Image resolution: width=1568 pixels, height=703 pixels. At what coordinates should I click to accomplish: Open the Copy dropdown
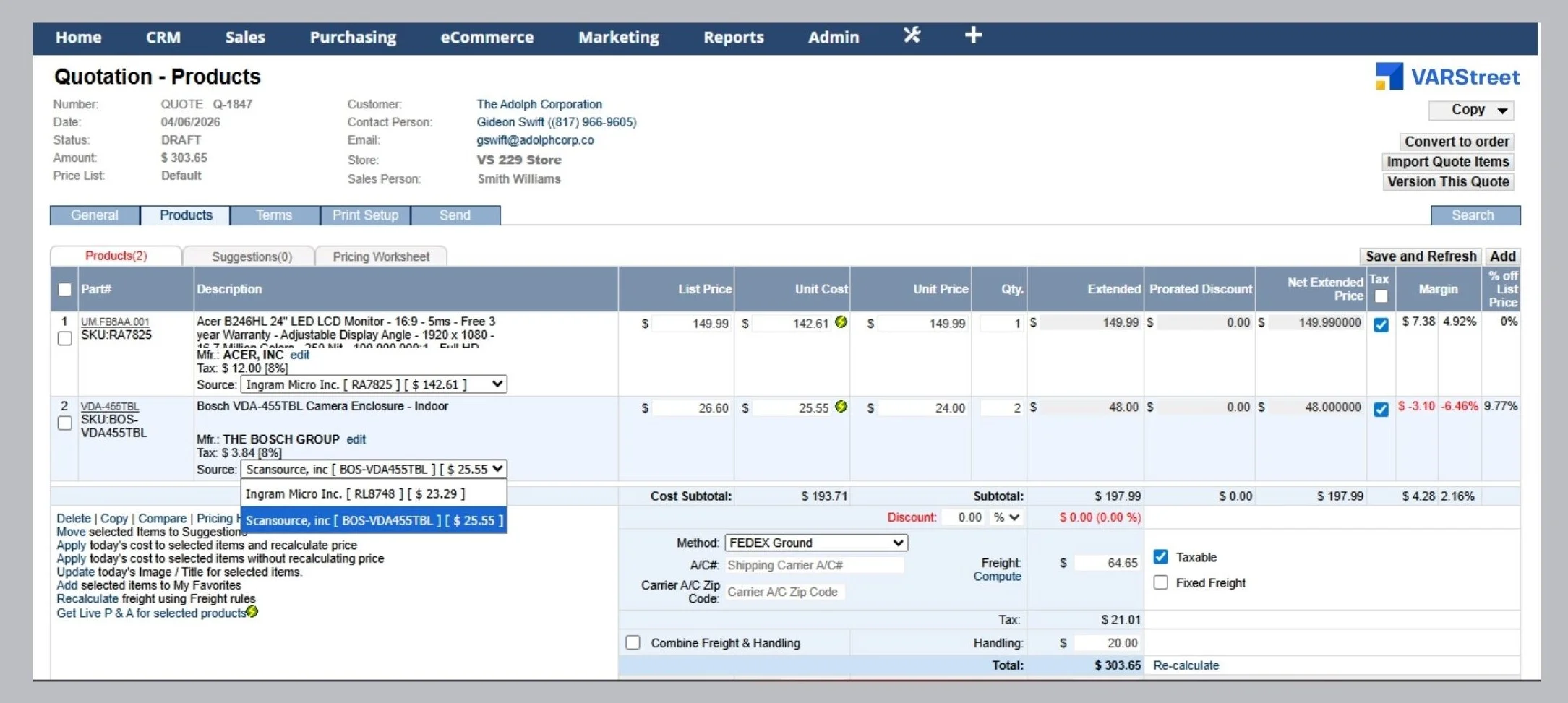tap(1471, 110)
